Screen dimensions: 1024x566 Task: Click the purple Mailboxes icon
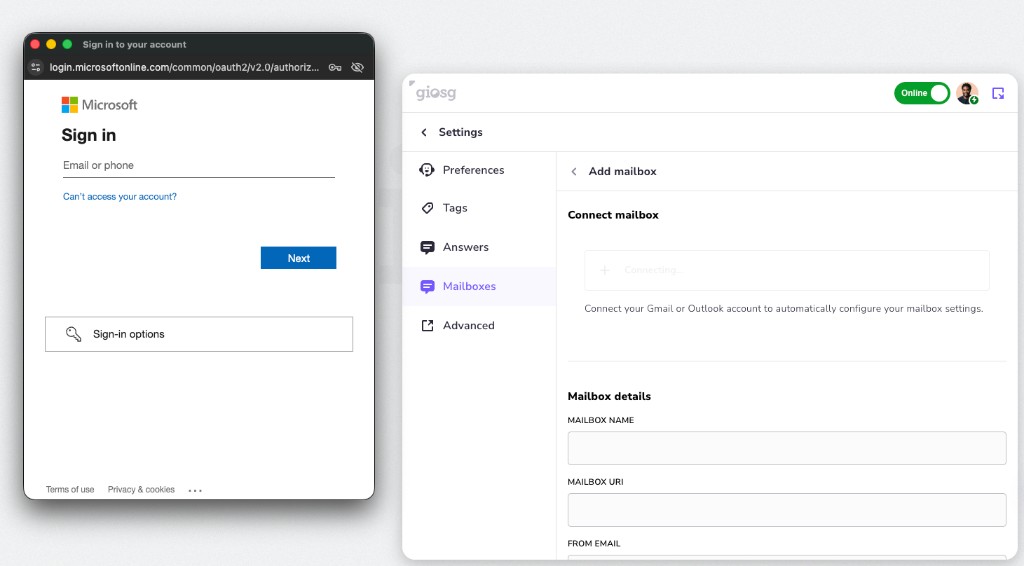point(427,287)
